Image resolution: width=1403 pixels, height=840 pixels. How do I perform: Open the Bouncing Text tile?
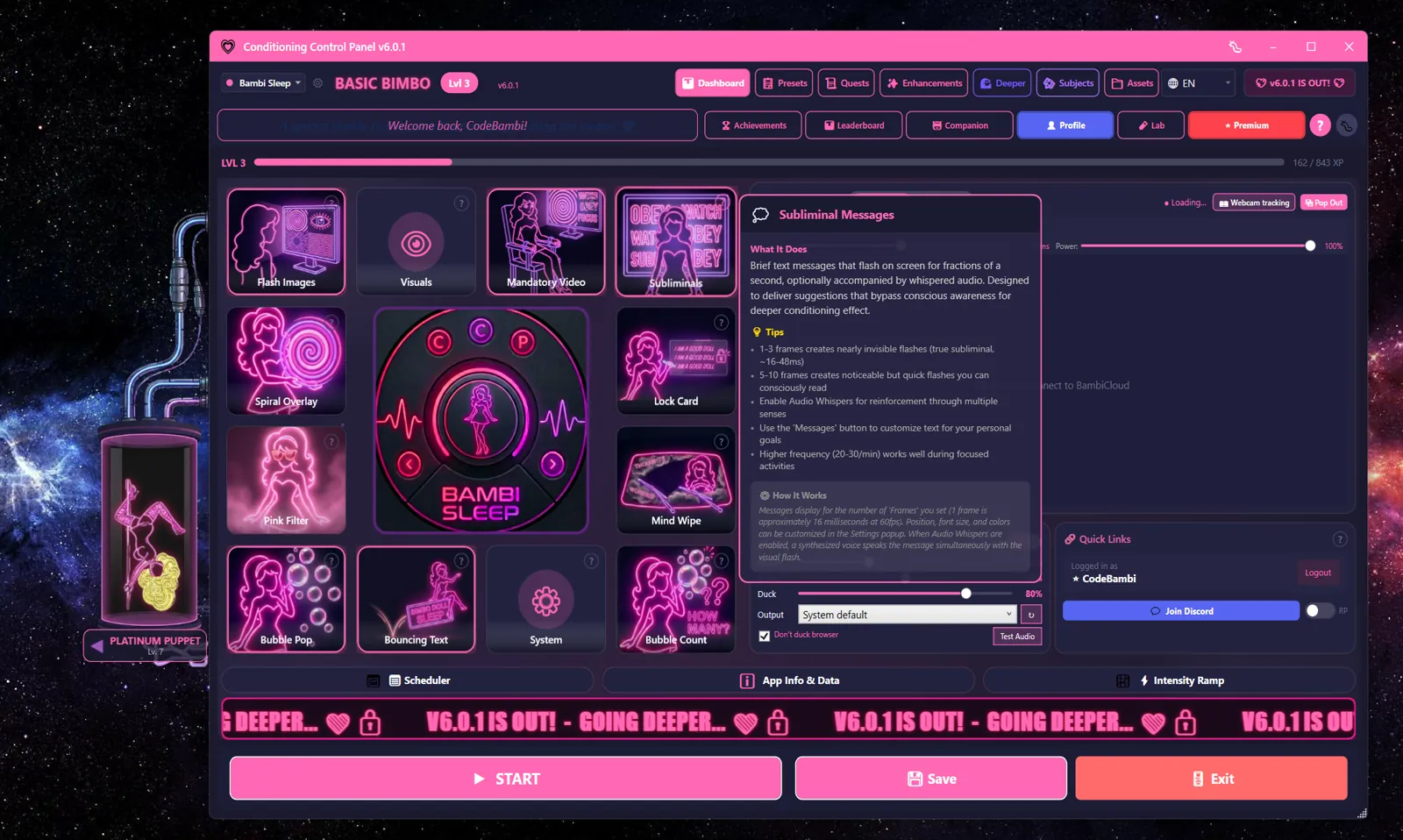point(416,600)
